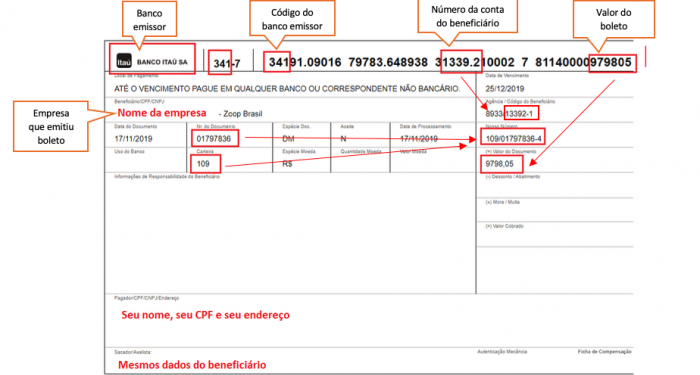
Task: Select digit group '34191.09016' in typeable line
Action: pyautogui.click(x=305, y=62)
